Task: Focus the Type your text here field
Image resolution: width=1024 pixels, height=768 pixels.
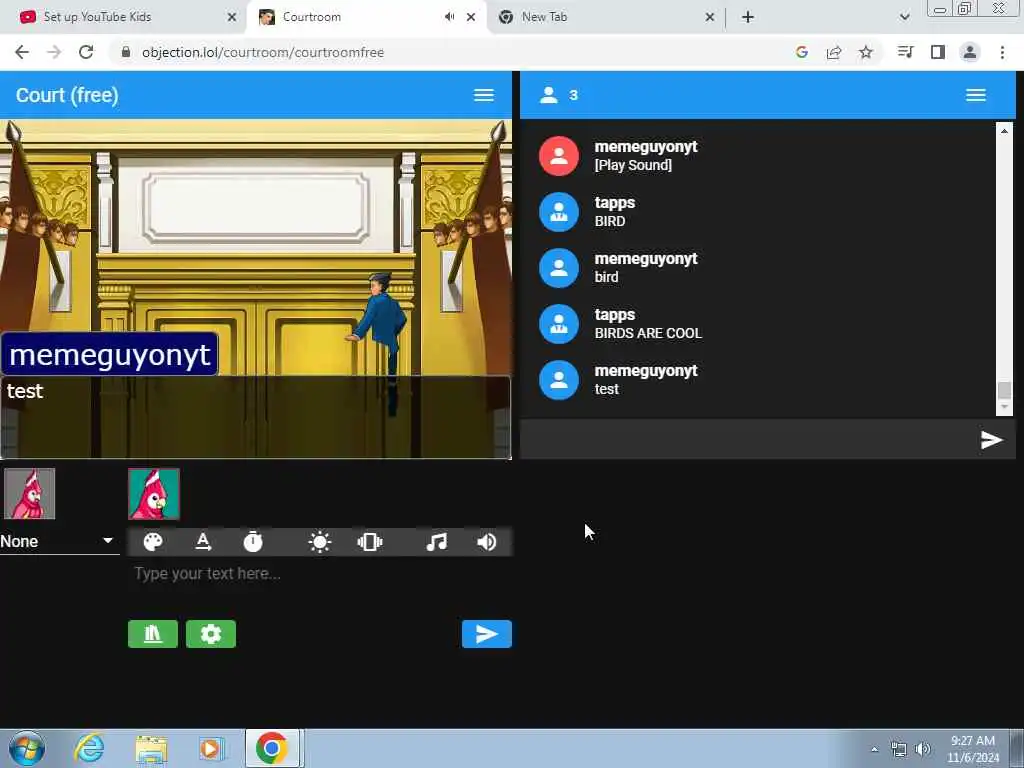Action: point(320,574)
